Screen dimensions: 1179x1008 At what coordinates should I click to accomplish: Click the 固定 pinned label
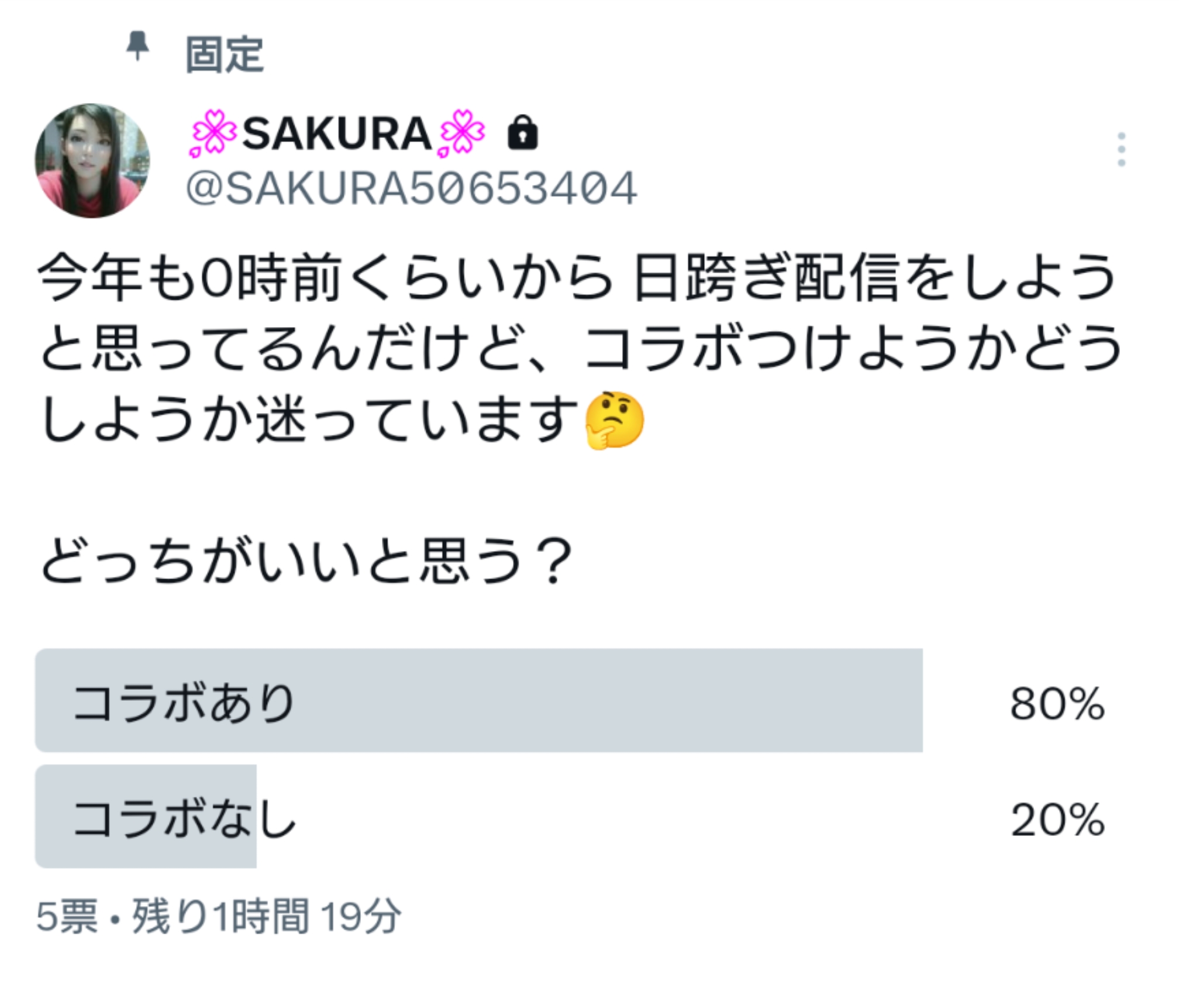(x=225, y=55)
